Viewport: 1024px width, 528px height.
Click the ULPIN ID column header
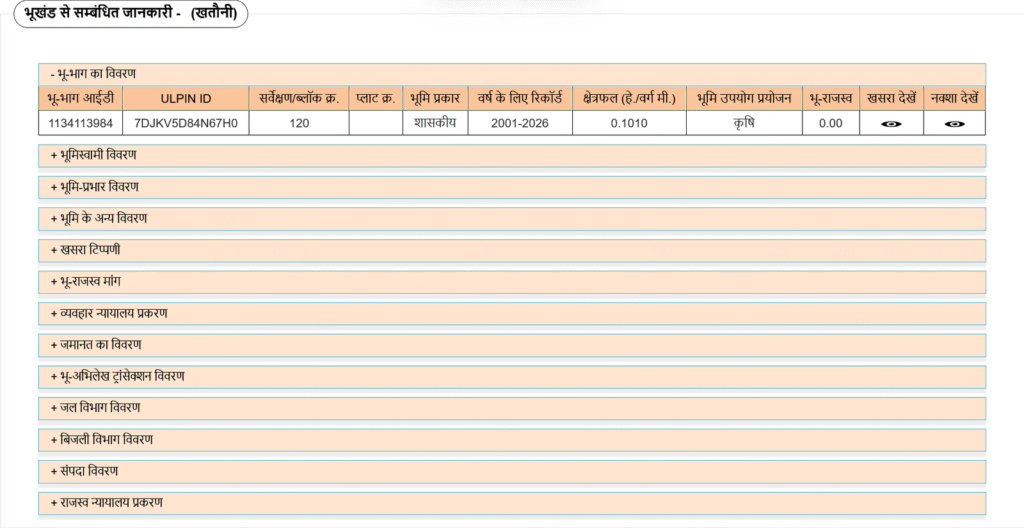(x=185, y=99)
